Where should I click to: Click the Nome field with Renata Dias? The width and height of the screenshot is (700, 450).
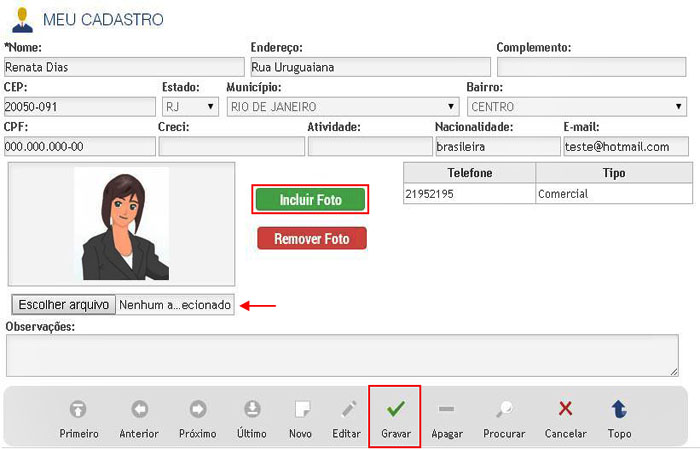click(122, 67)
